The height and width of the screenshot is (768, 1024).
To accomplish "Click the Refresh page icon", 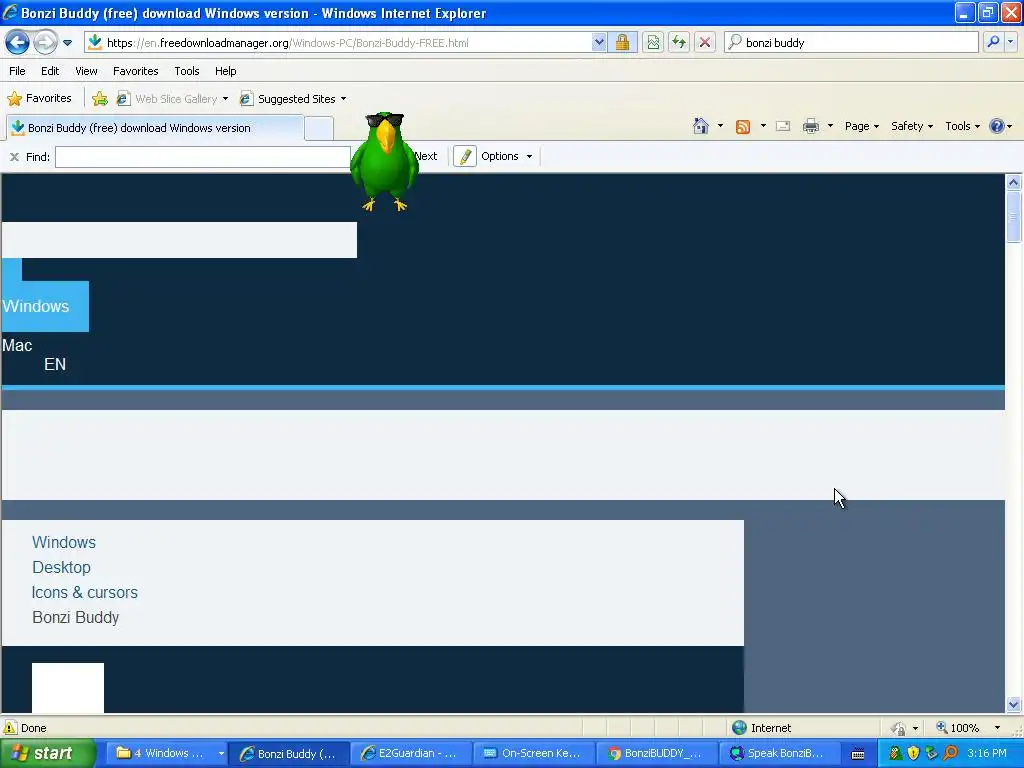I will click(679, 43).
